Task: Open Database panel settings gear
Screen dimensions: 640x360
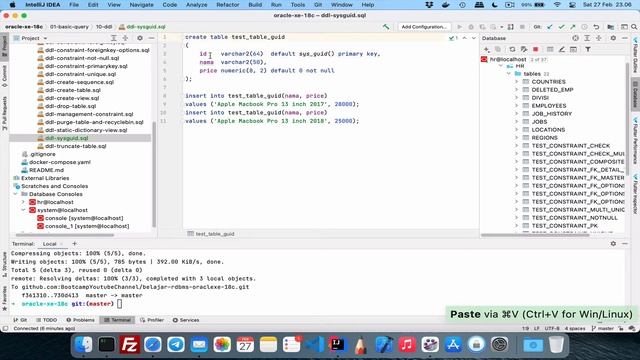Action: click(613, 38)
